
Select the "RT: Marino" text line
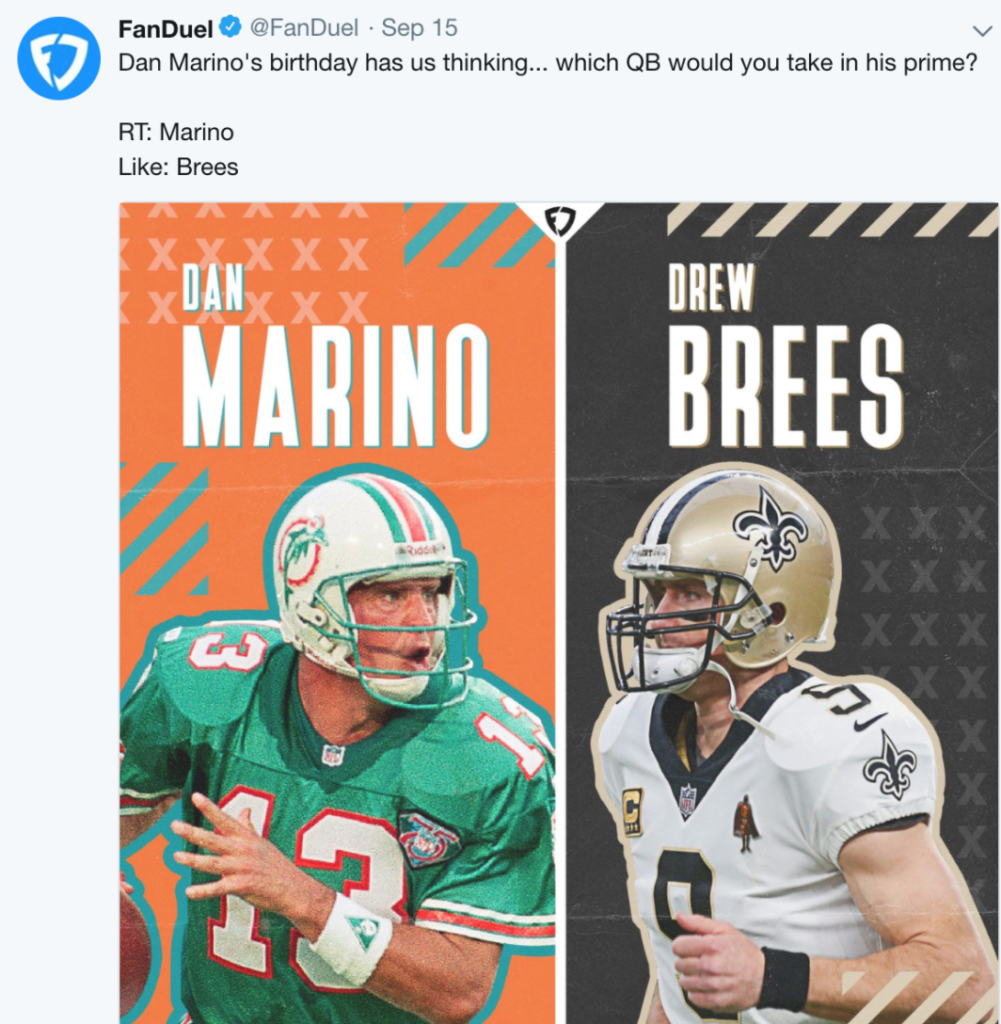click(176, 132)
